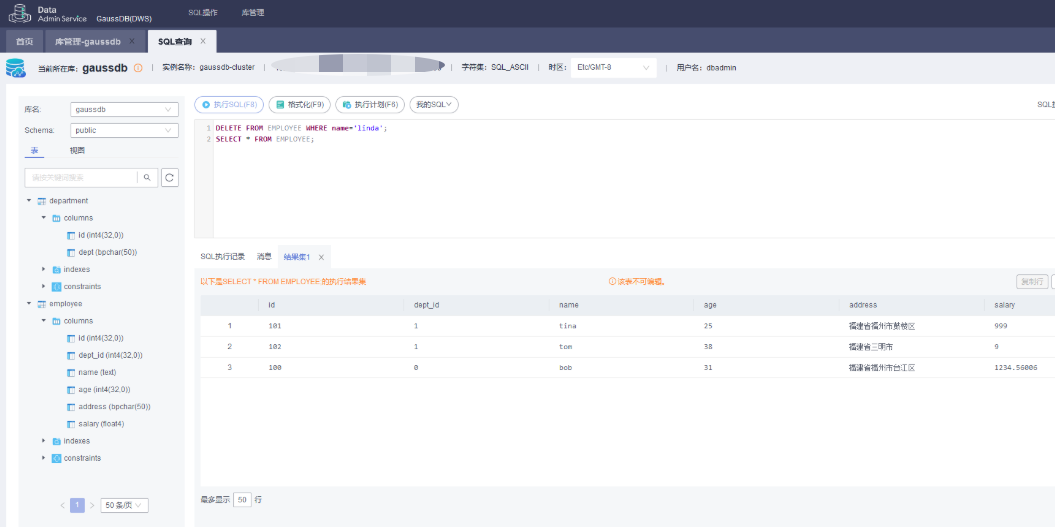1055x527 pixels.
Task: Click the search magnifier icon in table search
Action: tap(147, 178)
